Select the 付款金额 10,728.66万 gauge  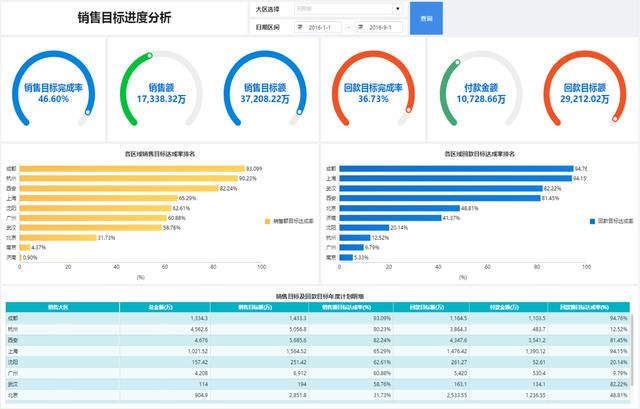pos(481,89)
